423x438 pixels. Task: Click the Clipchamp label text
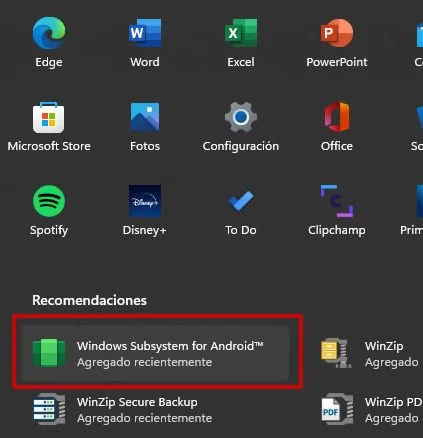click(x=337, y=231)
